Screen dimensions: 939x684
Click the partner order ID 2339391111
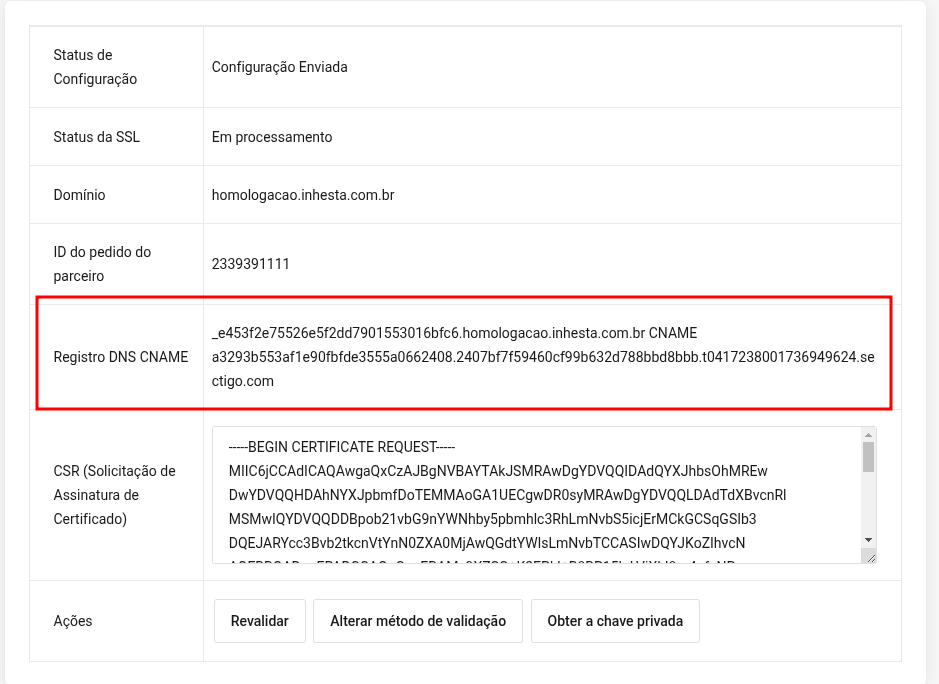click(250, 264)
